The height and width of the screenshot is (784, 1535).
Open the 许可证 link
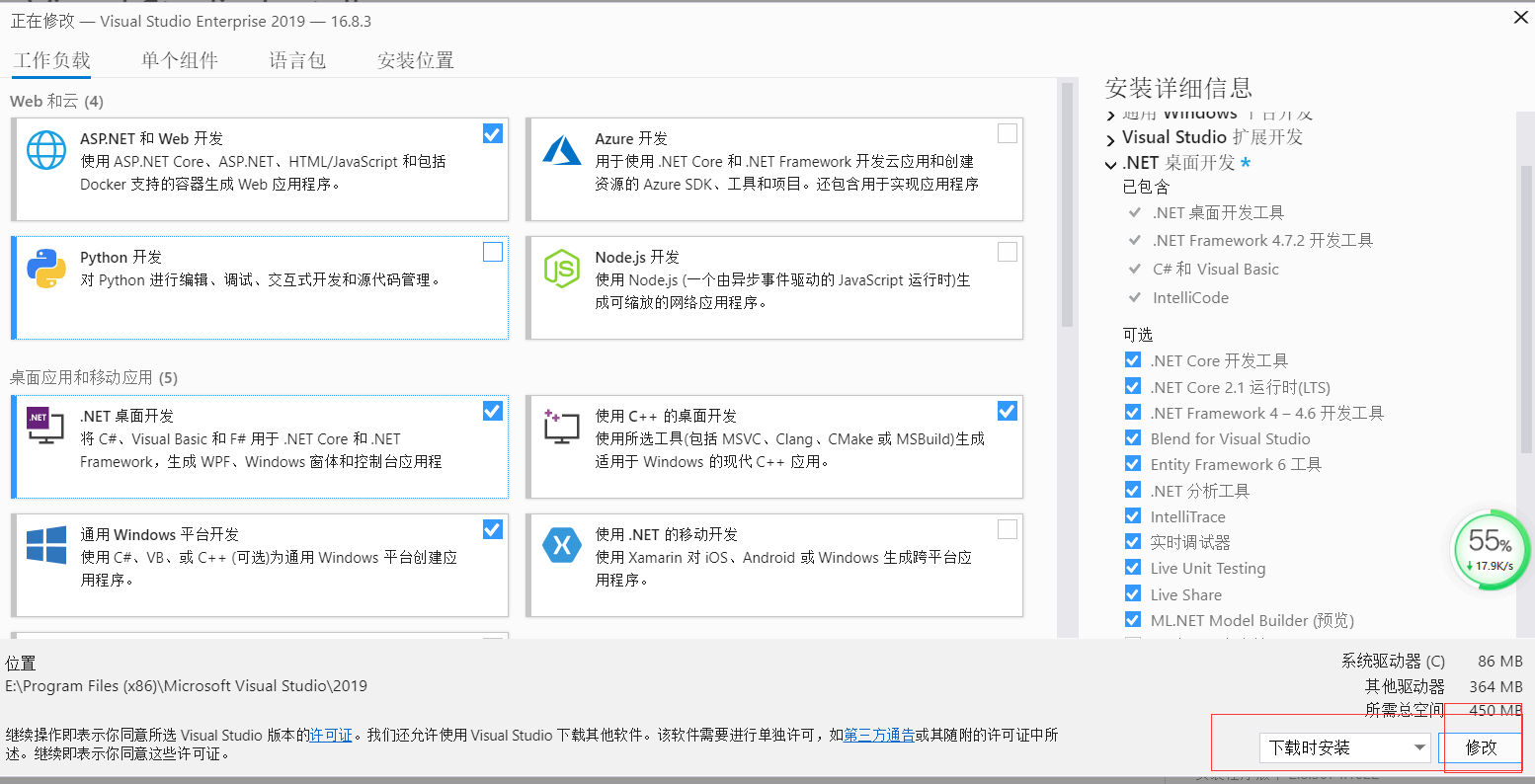click(x=331, y=735)
